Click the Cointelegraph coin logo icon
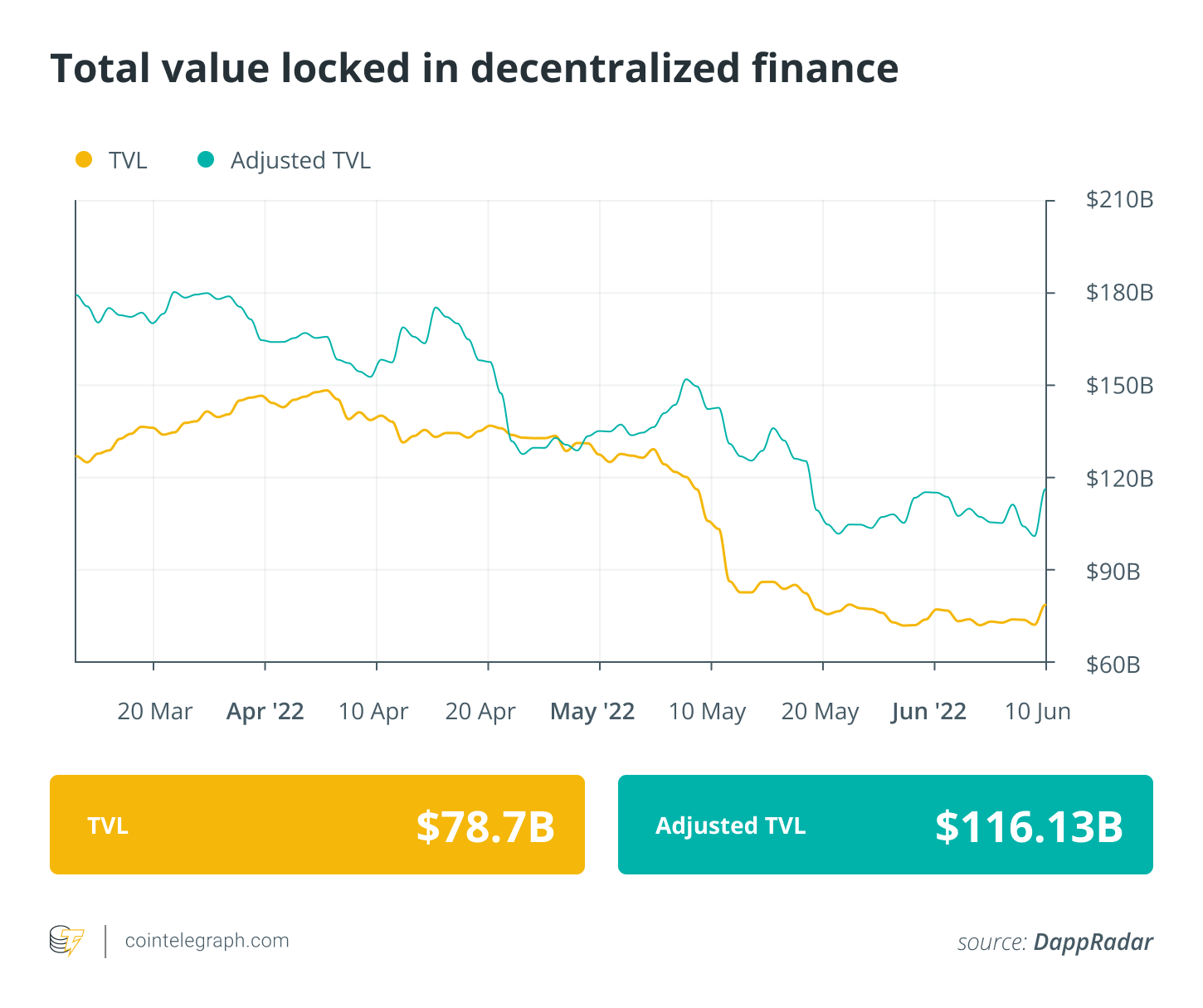The image size is (1203, 1008). point(66,941)
